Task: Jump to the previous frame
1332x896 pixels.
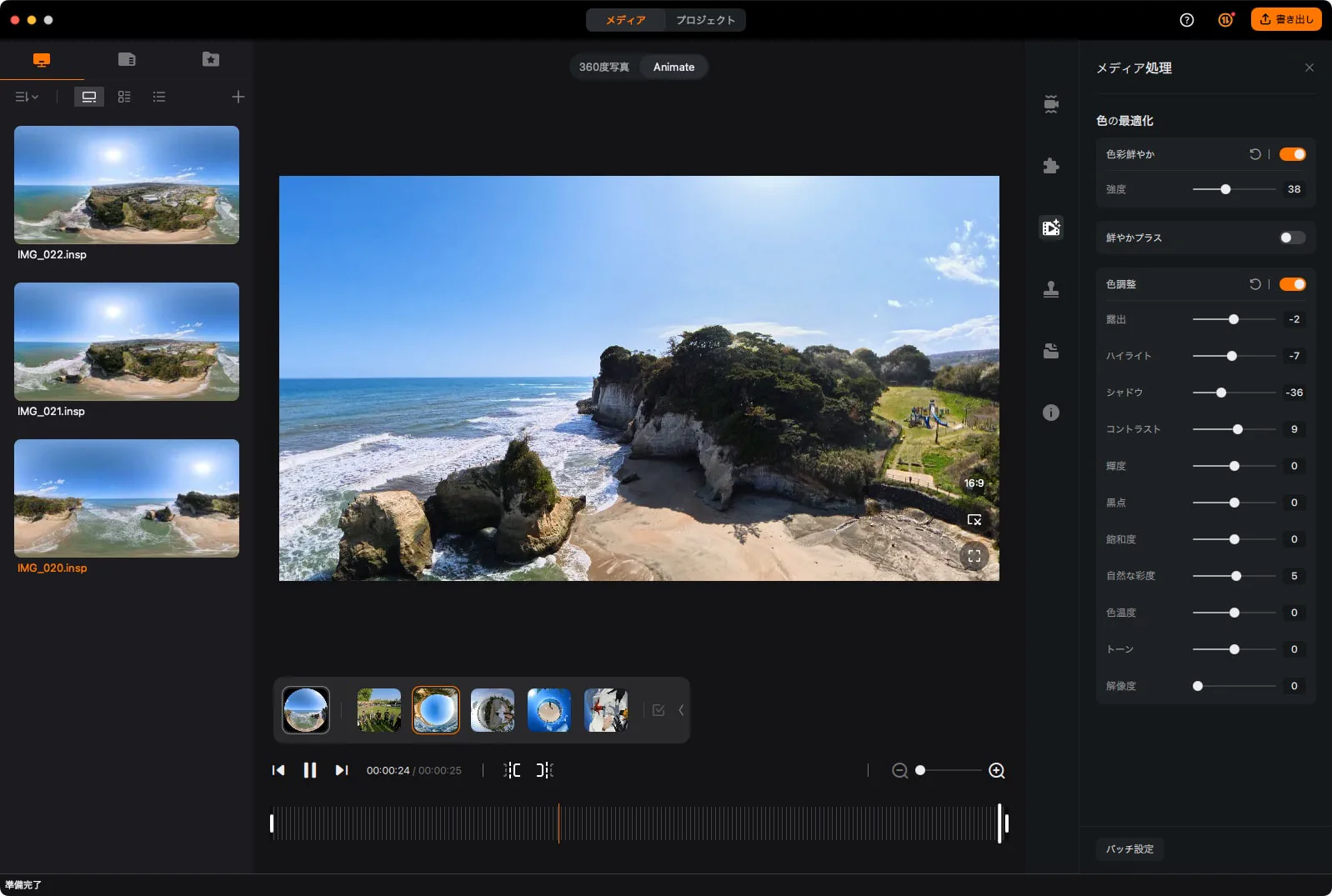Action: (278, 770)
